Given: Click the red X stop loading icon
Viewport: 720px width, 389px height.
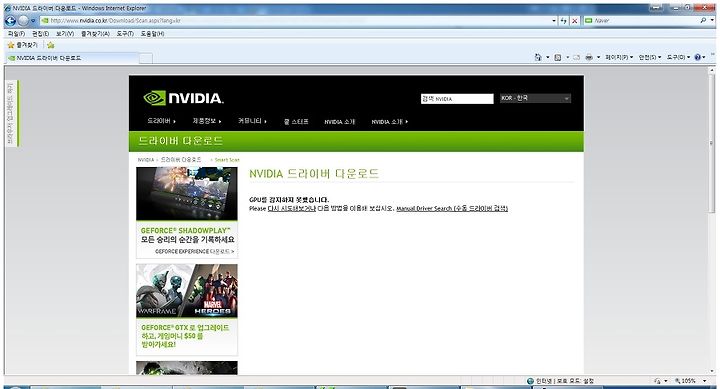Looking at the screenshot, I should tap(574, 21).
